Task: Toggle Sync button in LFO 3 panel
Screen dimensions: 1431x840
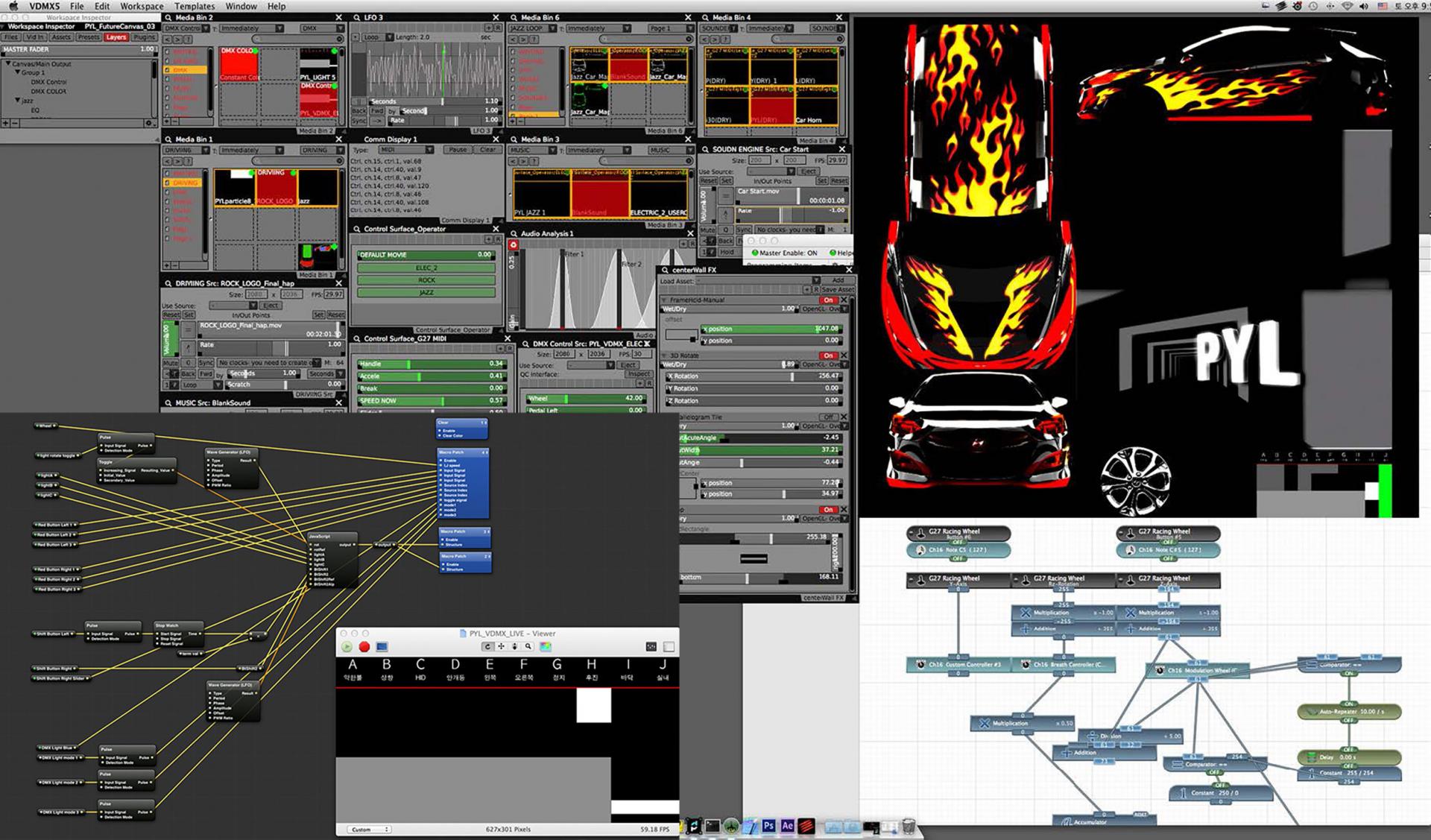Action: tap(358, 120)
